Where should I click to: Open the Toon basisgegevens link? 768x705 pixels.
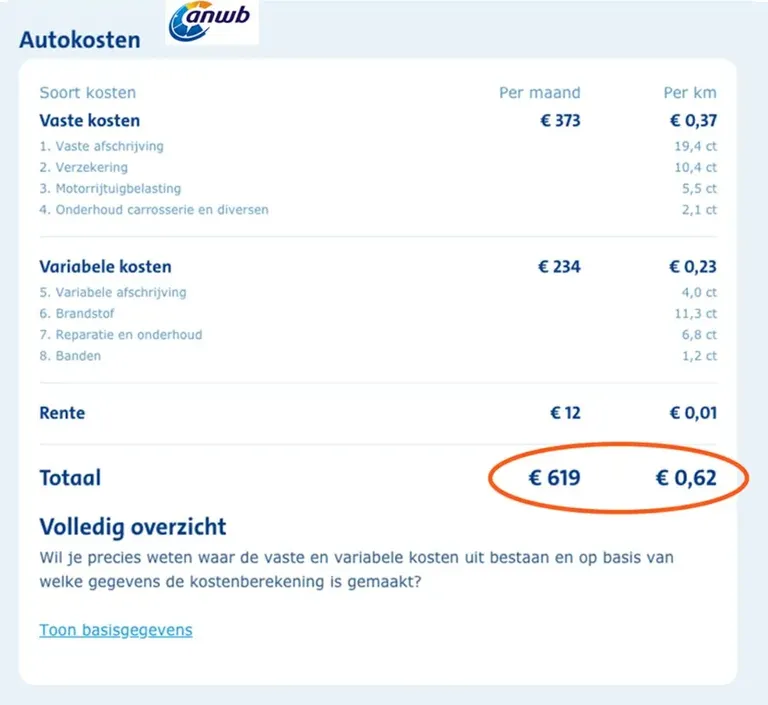pyautogui.click(x=116, y=630)
